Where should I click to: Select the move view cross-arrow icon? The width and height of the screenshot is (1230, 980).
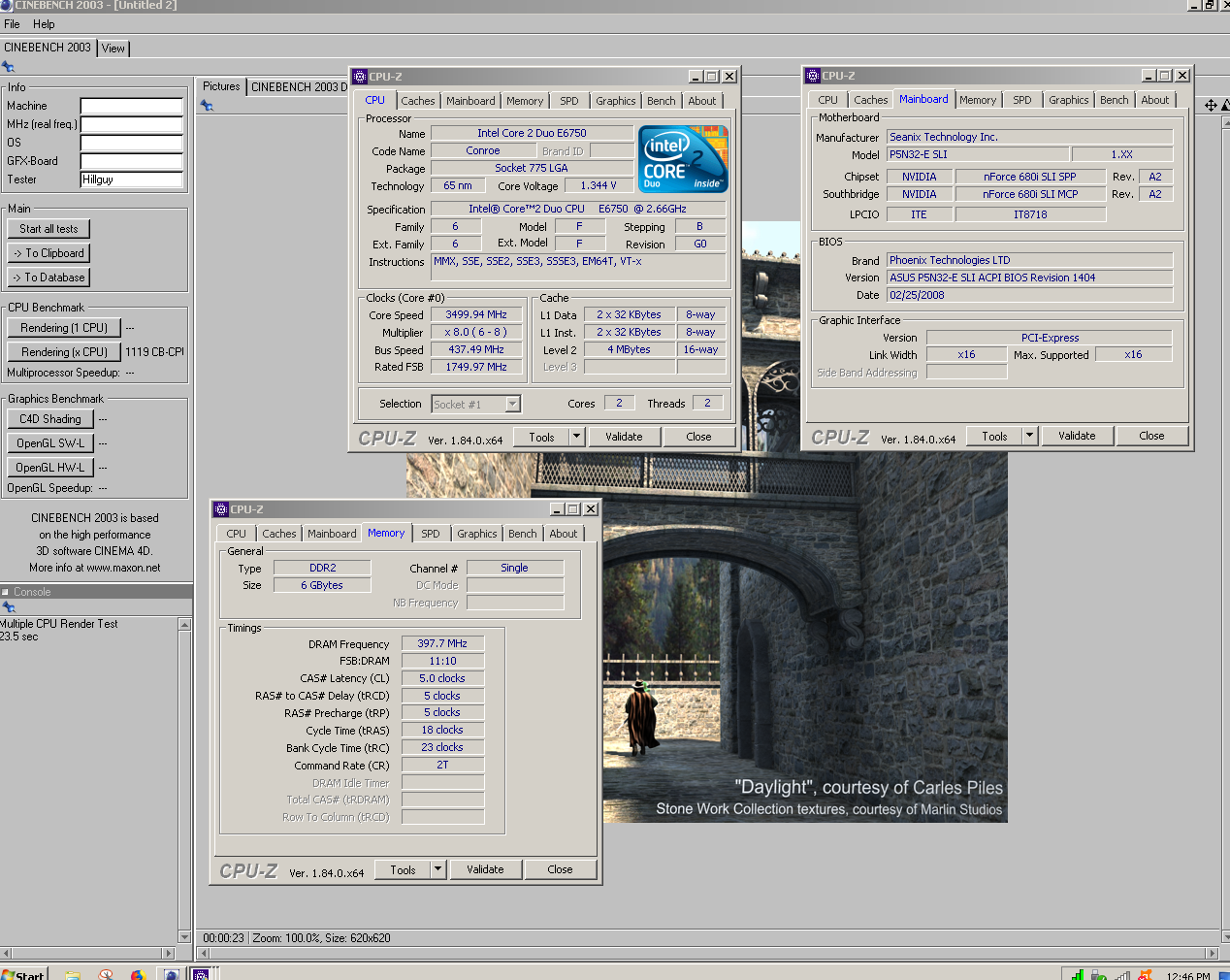(1211, 105)
